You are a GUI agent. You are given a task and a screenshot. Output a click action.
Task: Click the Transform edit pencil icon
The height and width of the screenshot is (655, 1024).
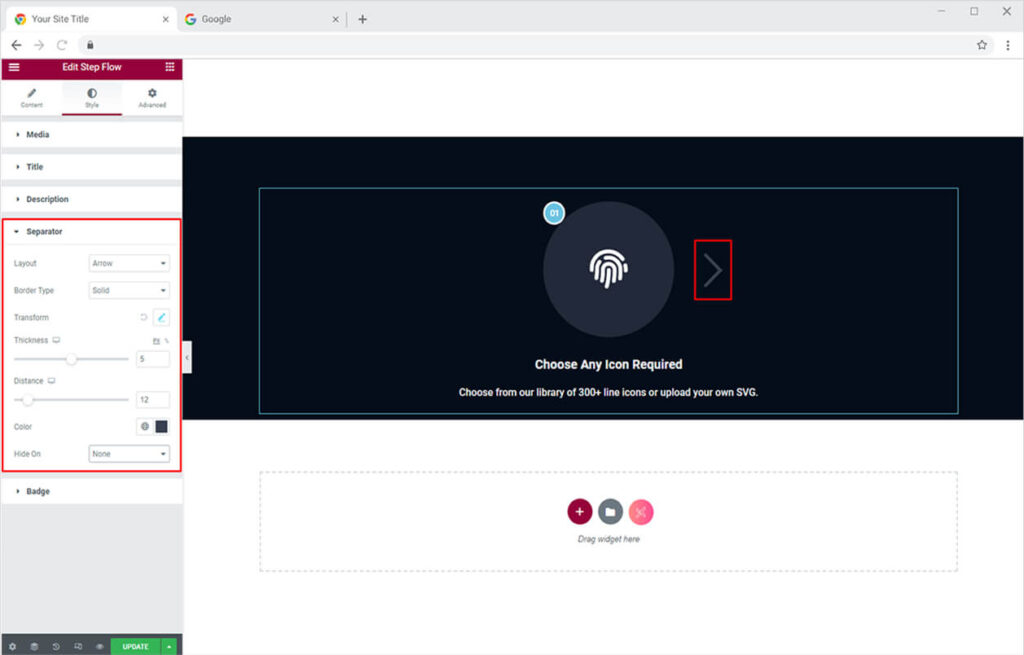click(x=161, y=317)
